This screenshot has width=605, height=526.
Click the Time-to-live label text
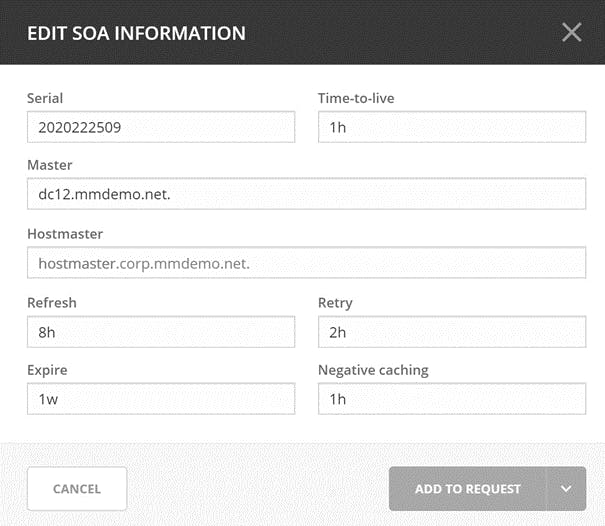356,98
